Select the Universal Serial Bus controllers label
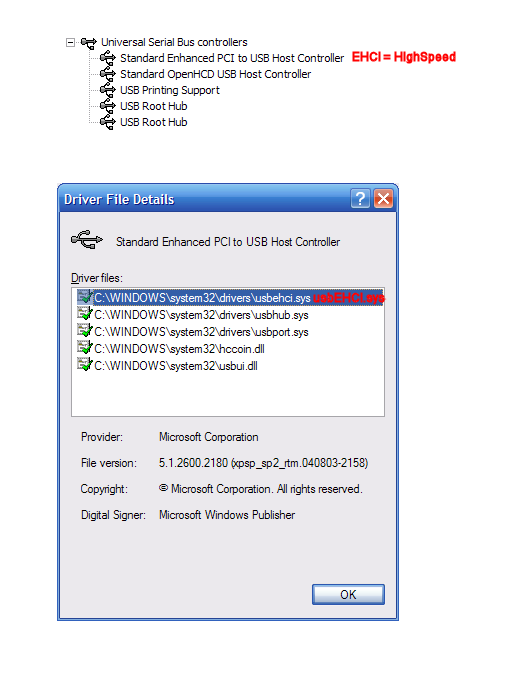Image resolution: width=513 pixels, height=680 pixels. 174,42
